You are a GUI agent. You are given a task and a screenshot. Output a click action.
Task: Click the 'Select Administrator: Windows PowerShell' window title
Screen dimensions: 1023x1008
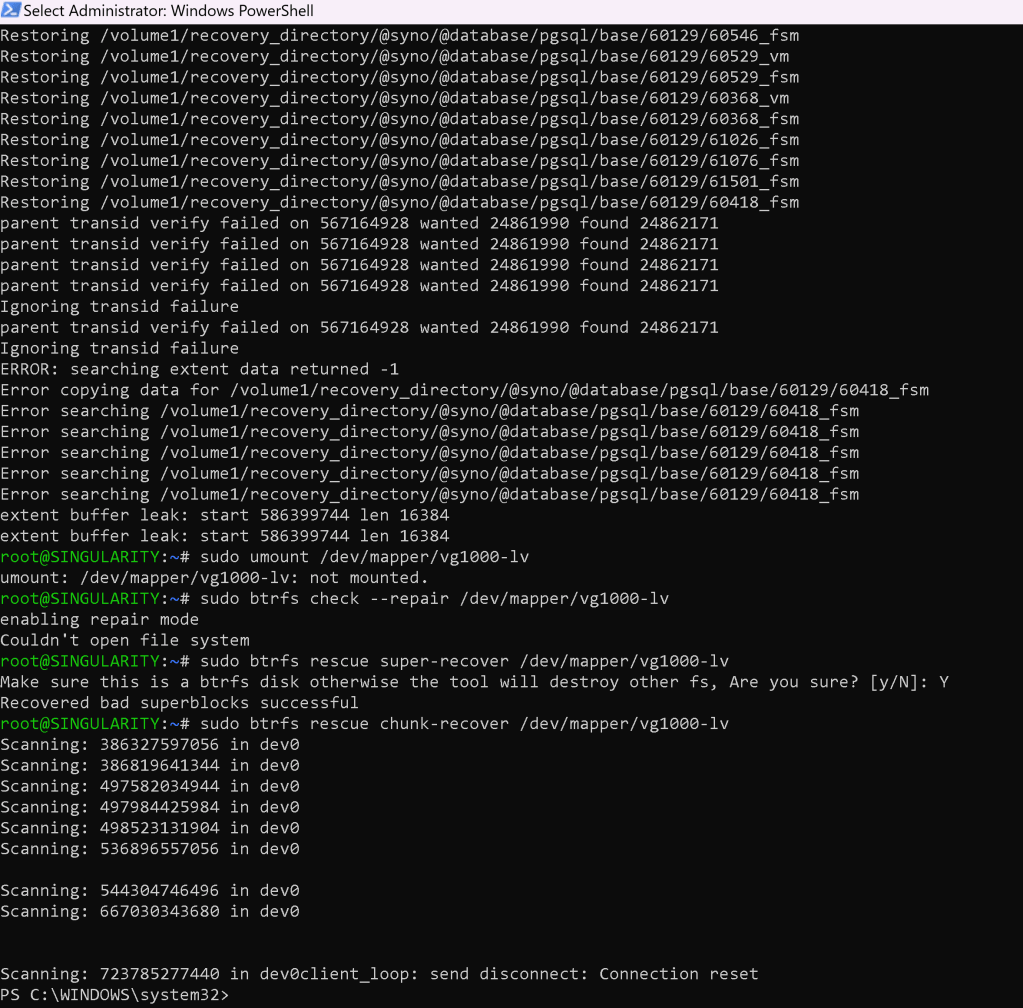[x=168, y=10]
